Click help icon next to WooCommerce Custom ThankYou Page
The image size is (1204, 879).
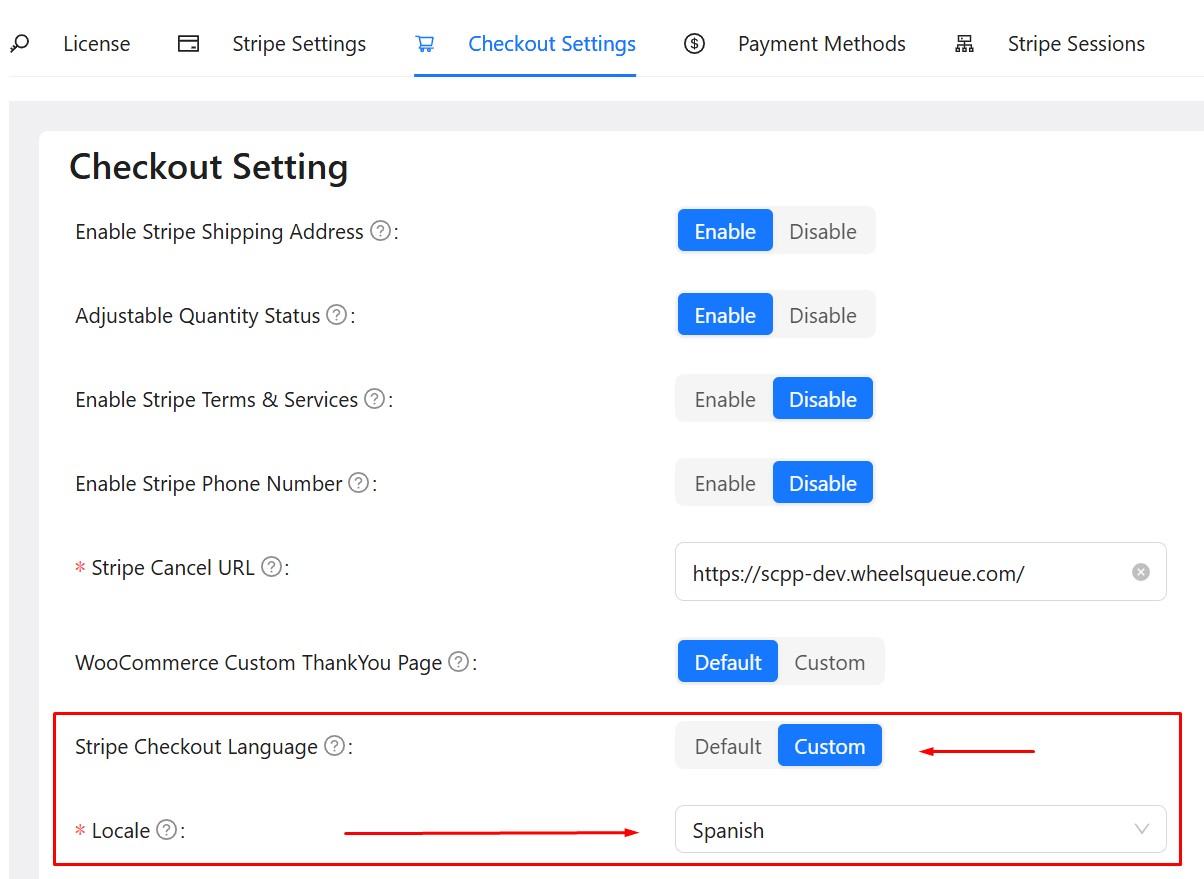click(x=458, y=662)
